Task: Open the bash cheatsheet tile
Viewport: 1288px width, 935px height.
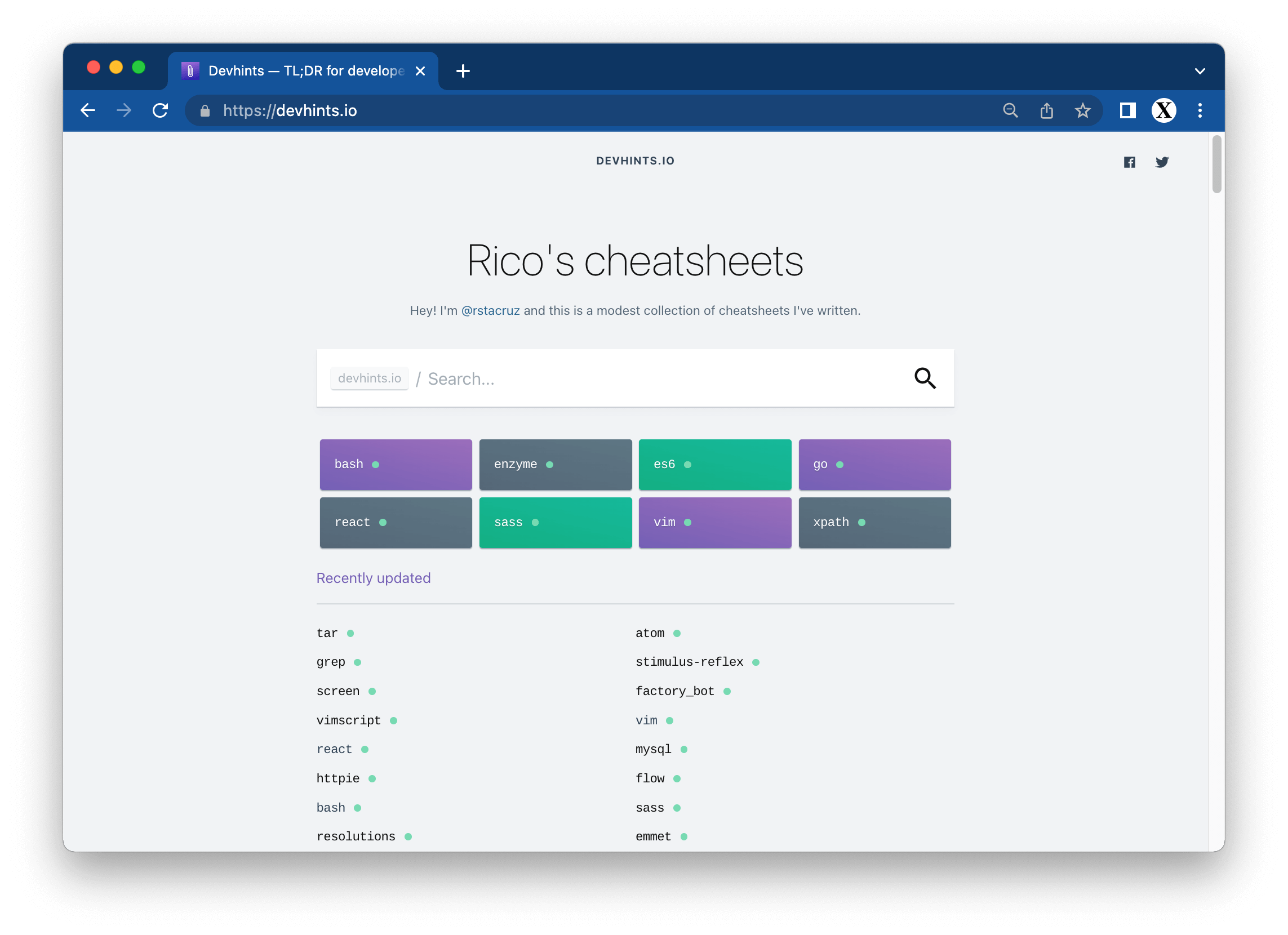Action: pos(396,464)
